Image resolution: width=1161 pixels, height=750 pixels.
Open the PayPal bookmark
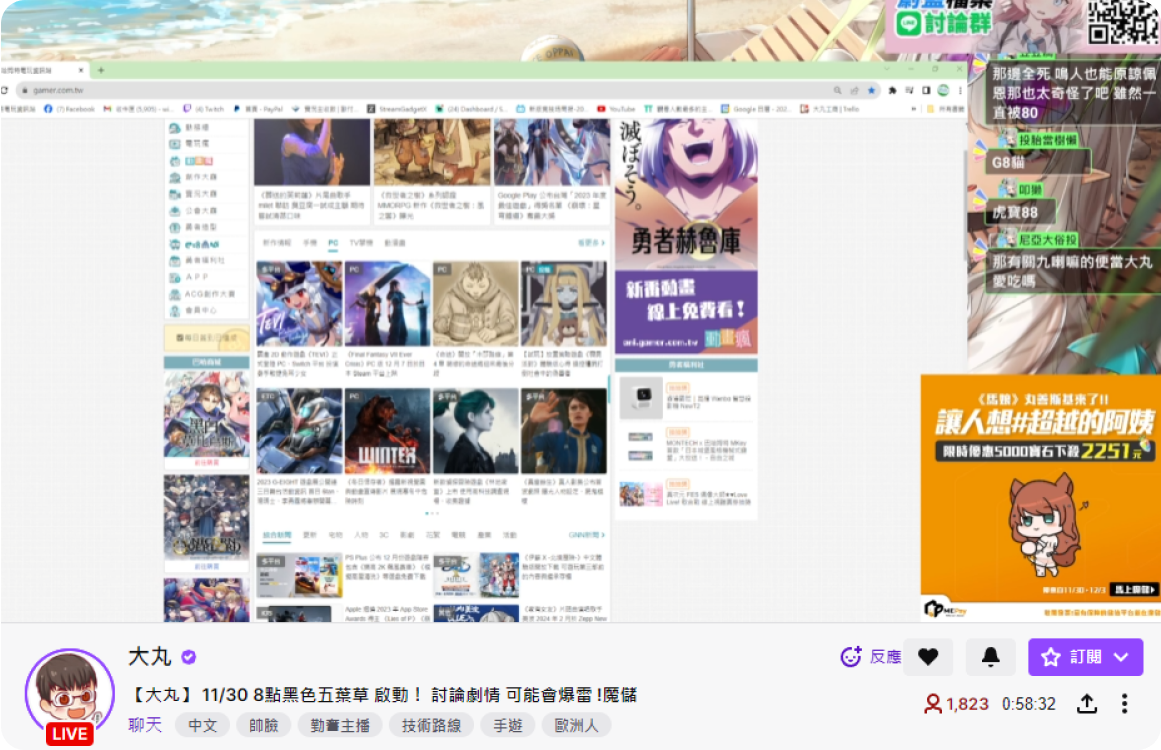pyautogui.click(x=258, y=109)
